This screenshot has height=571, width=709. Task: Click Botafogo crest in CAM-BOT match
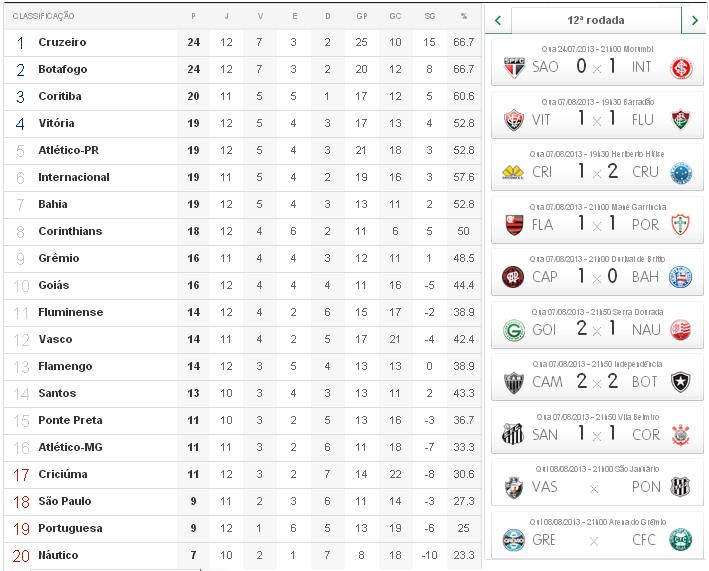[681, 381]
